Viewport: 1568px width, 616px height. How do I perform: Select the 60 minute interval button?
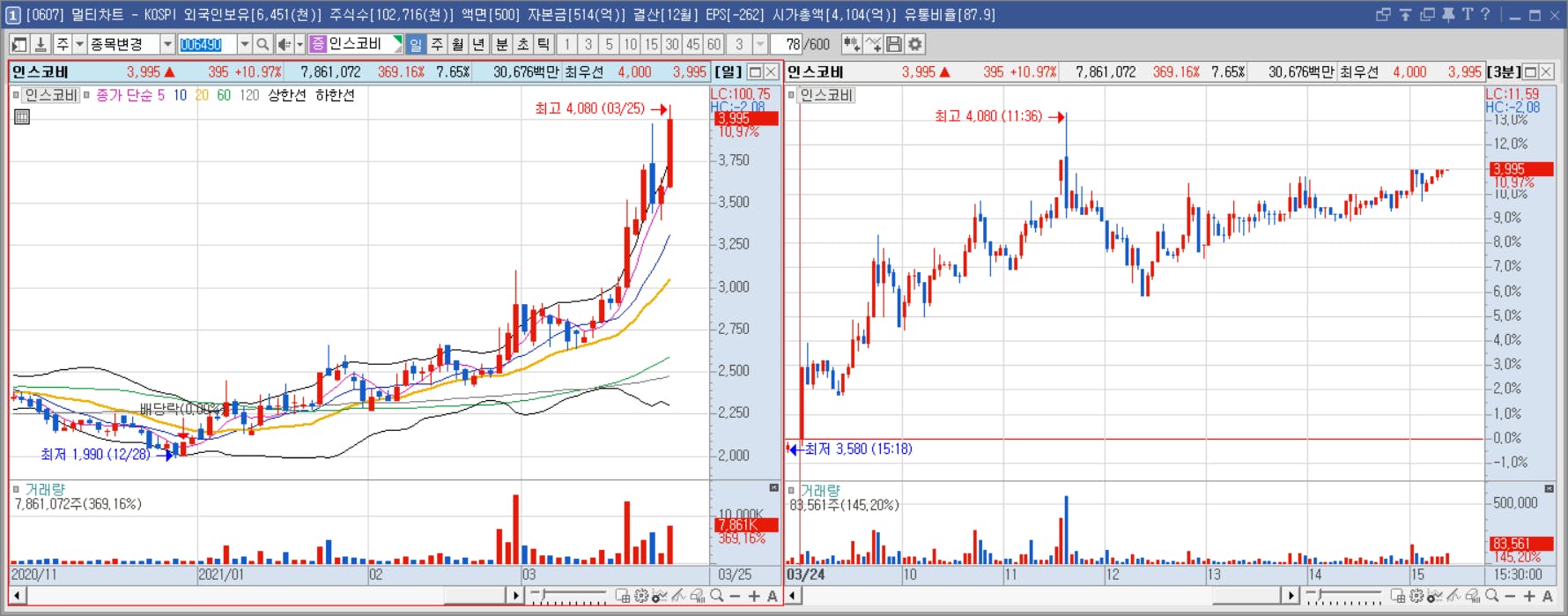coord(714,44)
